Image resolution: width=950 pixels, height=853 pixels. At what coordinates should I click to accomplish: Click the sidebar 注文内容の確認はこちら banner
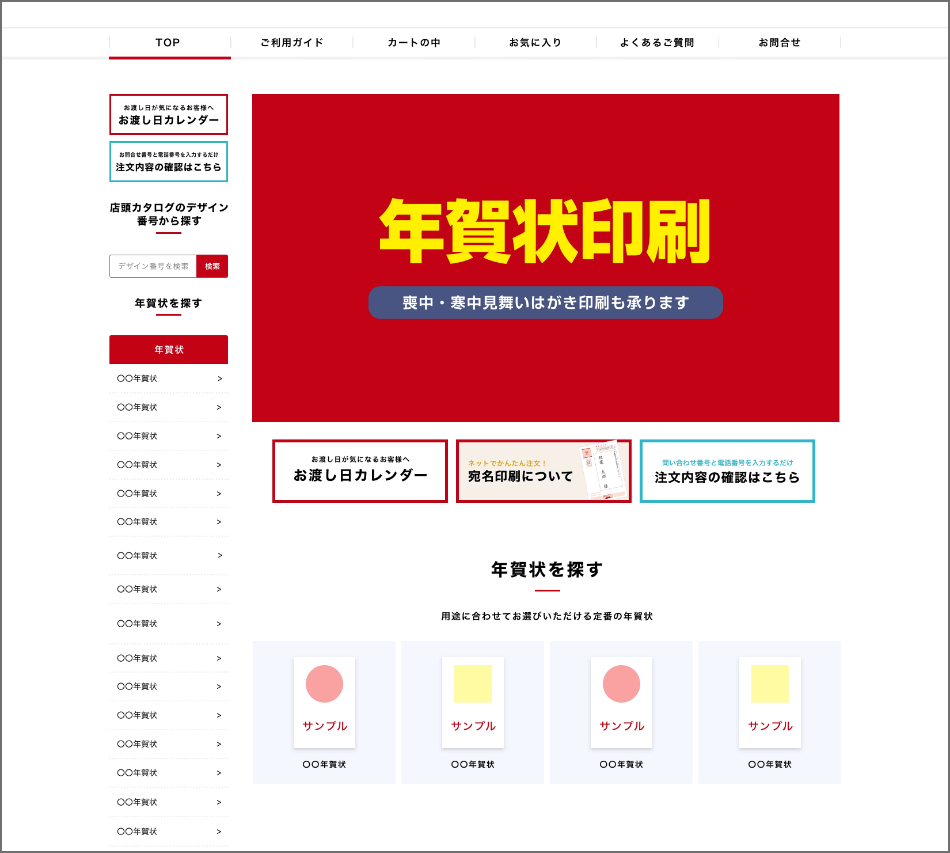(168, 162)
